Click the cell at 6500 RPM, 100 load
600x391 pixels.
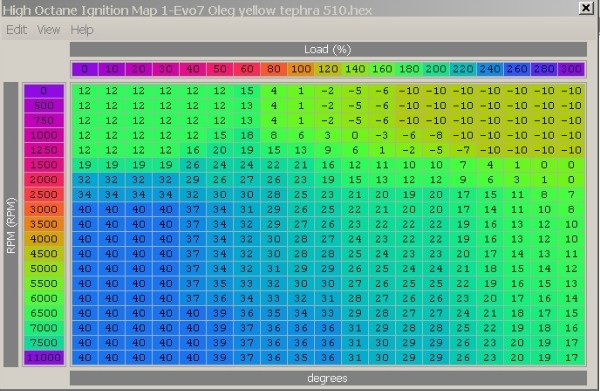coord(301,313)
